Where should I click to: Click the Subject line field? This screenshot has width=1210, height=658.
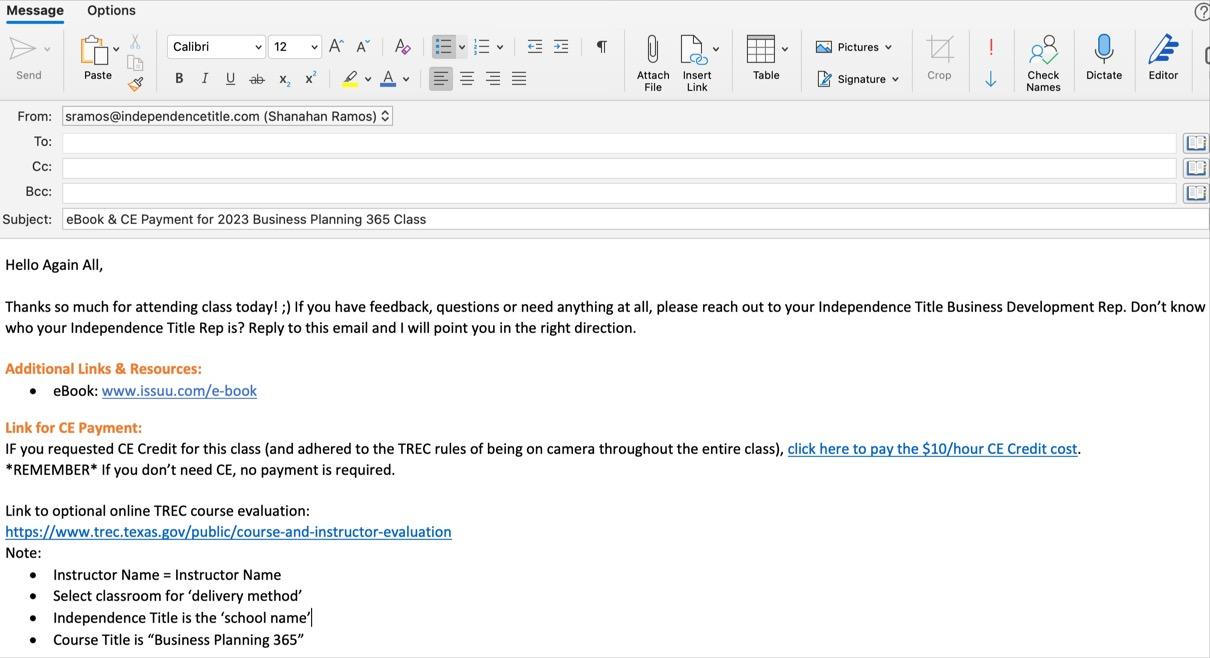(x=635, y=219)
